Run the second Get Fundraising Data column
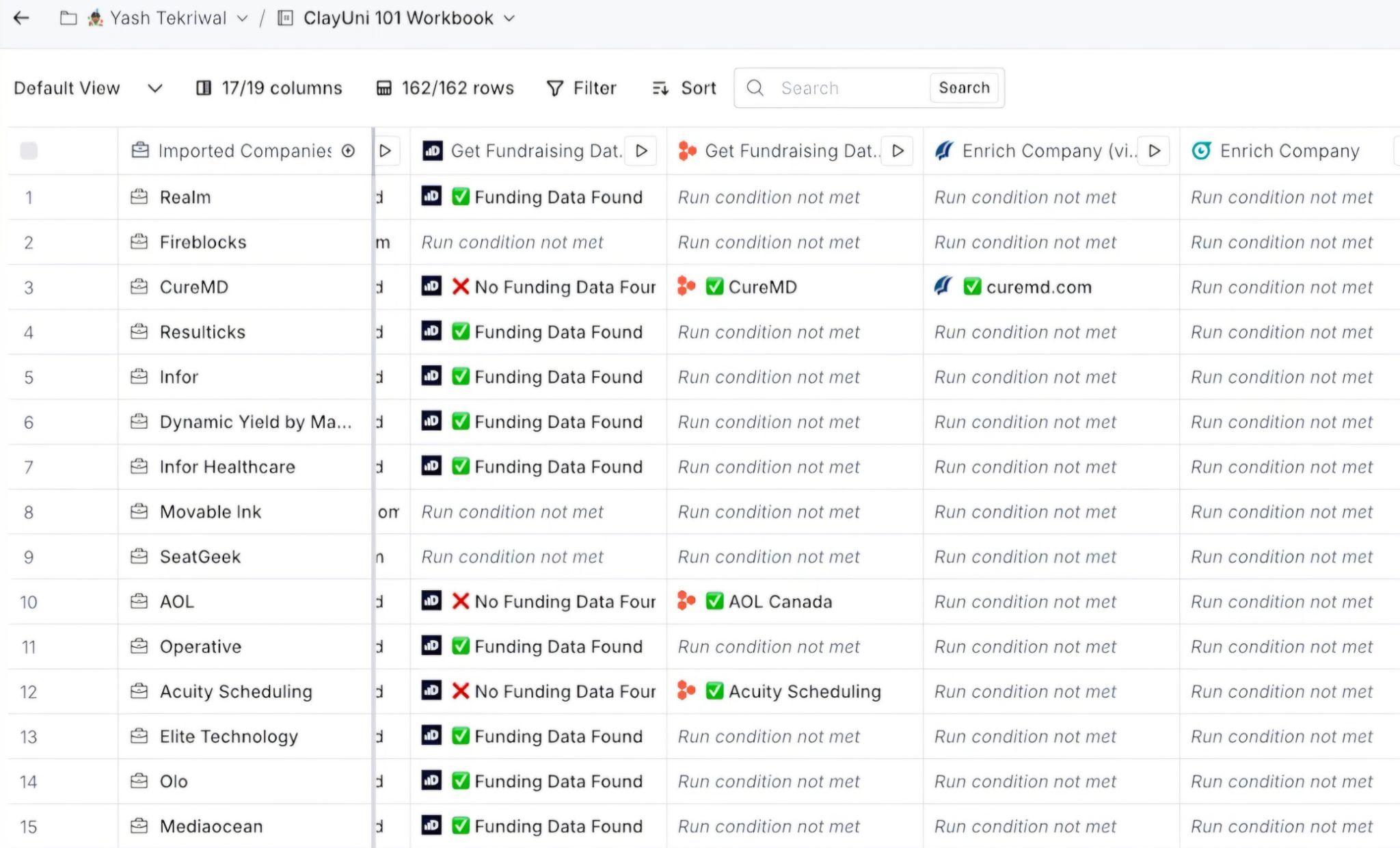This screenshot has height=848, width=1400. 898,150
